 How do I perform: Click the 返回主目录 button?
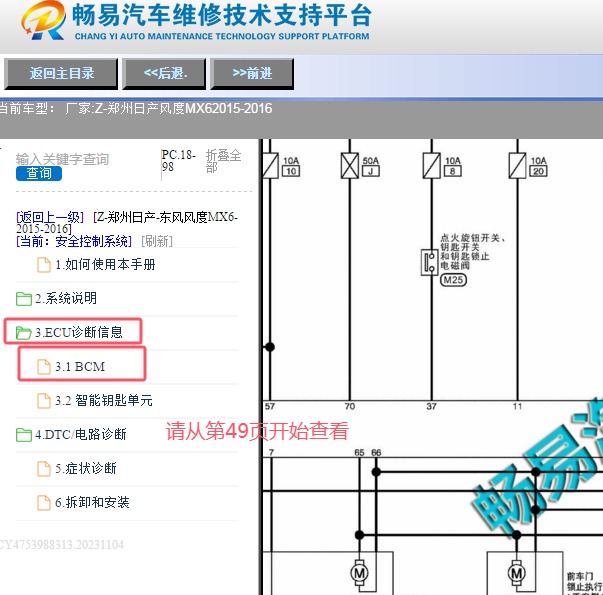coord(61,73)
